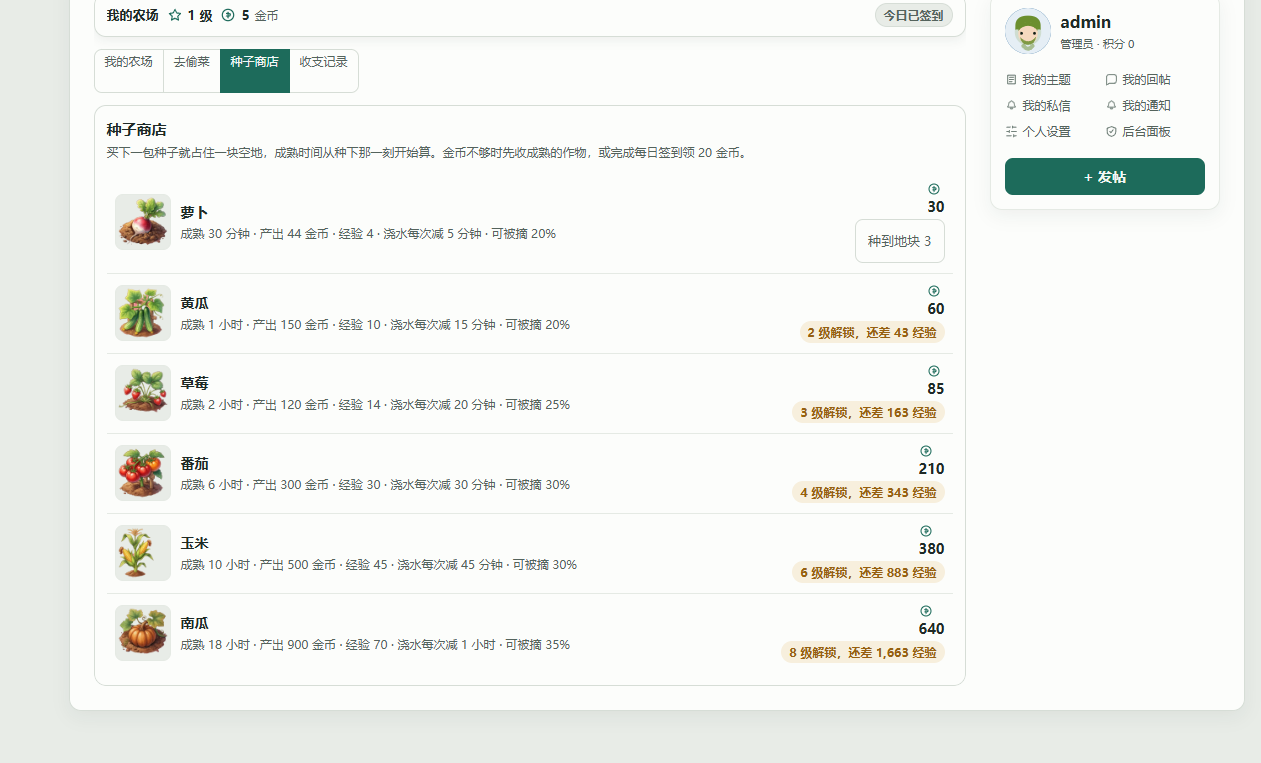The width and height of the screenshot is (1261, 763).
Task: View 我的通知 notifications
Action: pos(1138,105)
